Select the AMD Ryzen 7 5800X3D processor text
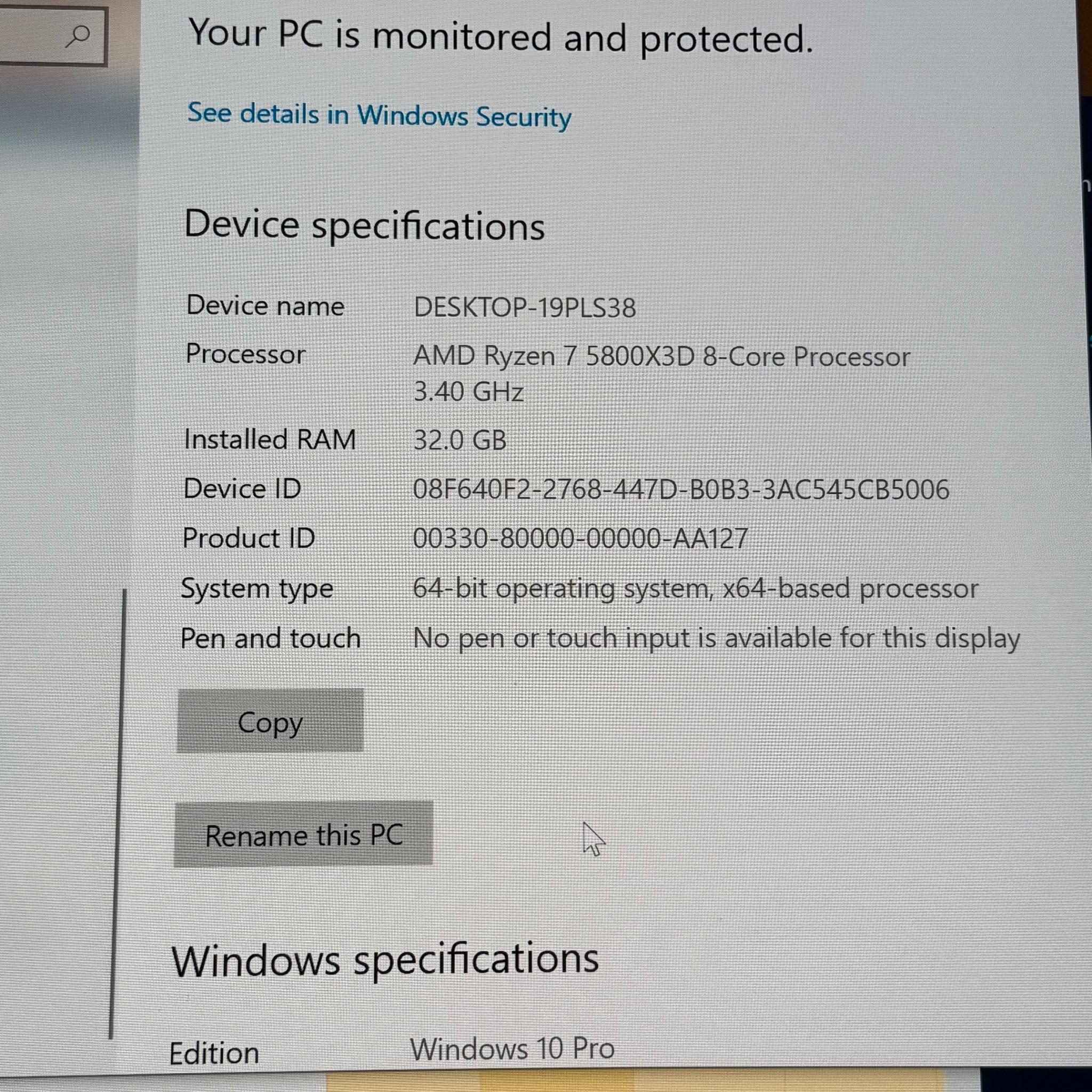This screenshot has height=1092, width=1092. 661,357
